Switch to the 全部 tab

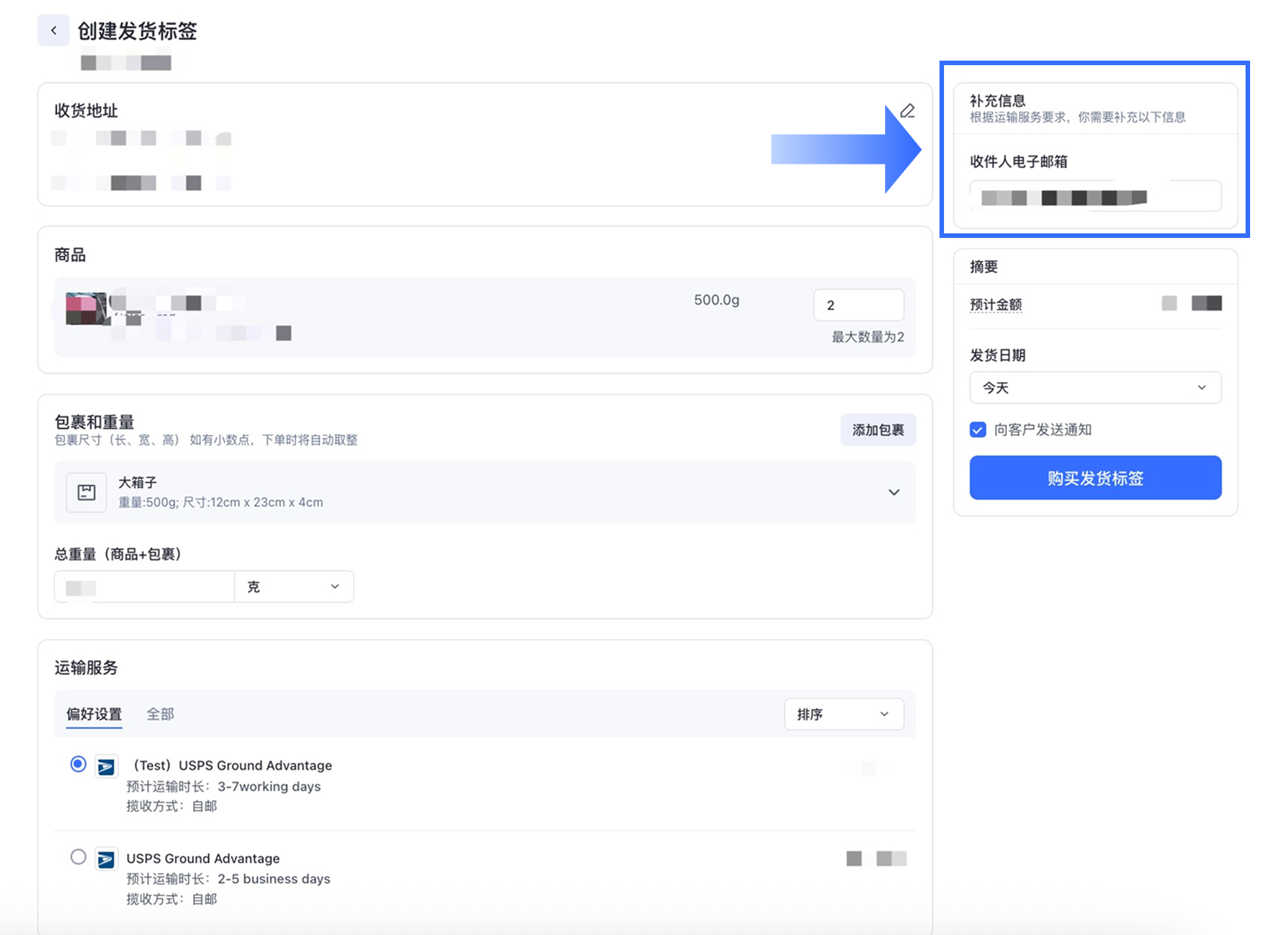pos(160,714)
